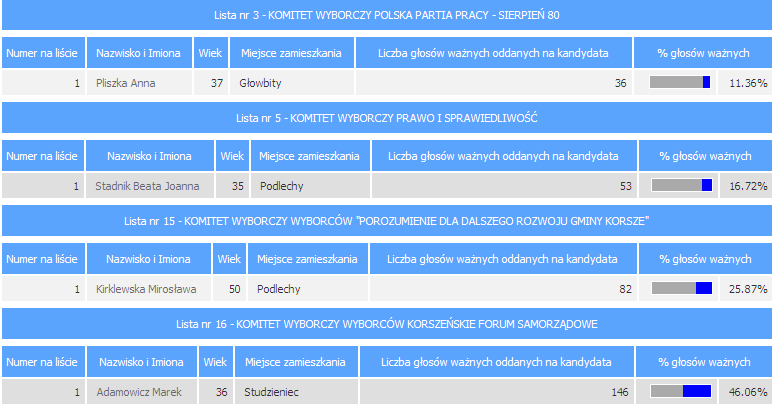Click list number 1 in Pliszka Anna row

(x=77, y=83)
